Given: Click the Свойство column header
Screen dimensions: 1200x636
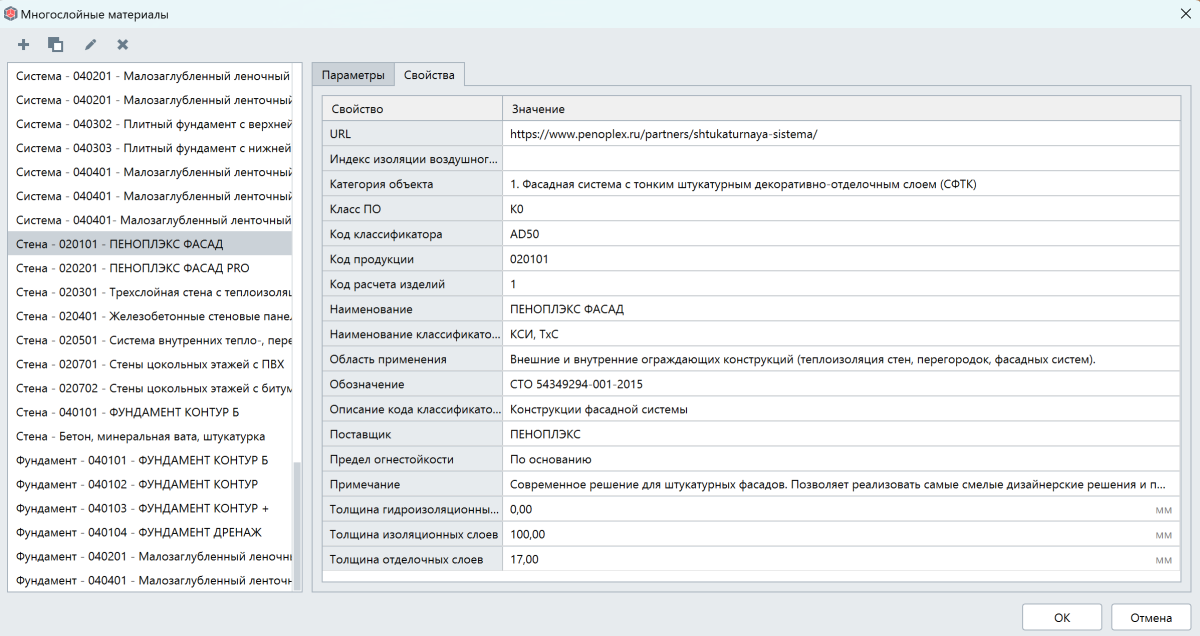Looking at the screenshot, I should point(411,108).
